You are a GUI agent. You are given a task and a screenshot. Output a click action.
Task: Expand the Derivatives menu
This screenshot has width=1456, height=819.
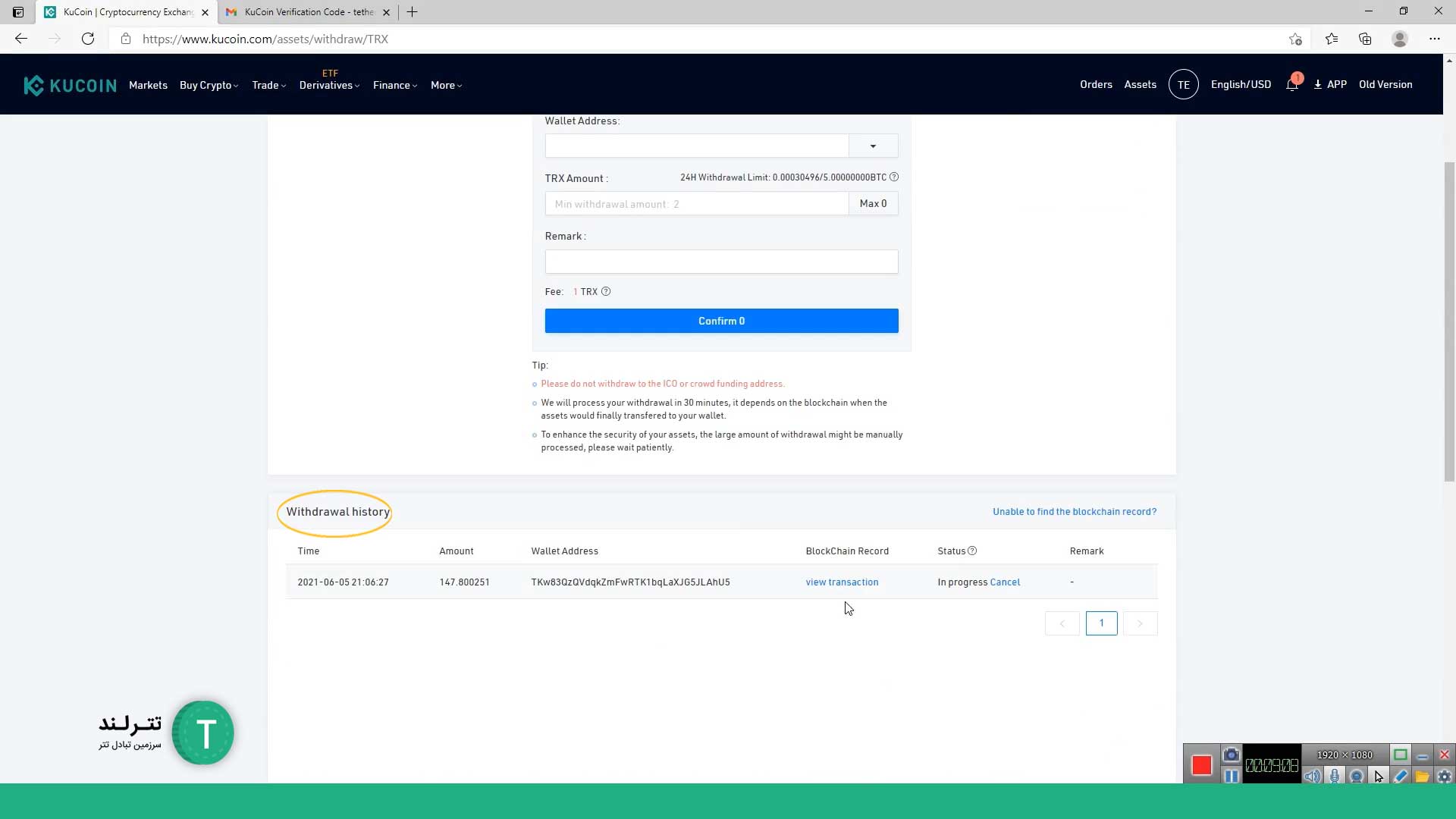(329, 85)
